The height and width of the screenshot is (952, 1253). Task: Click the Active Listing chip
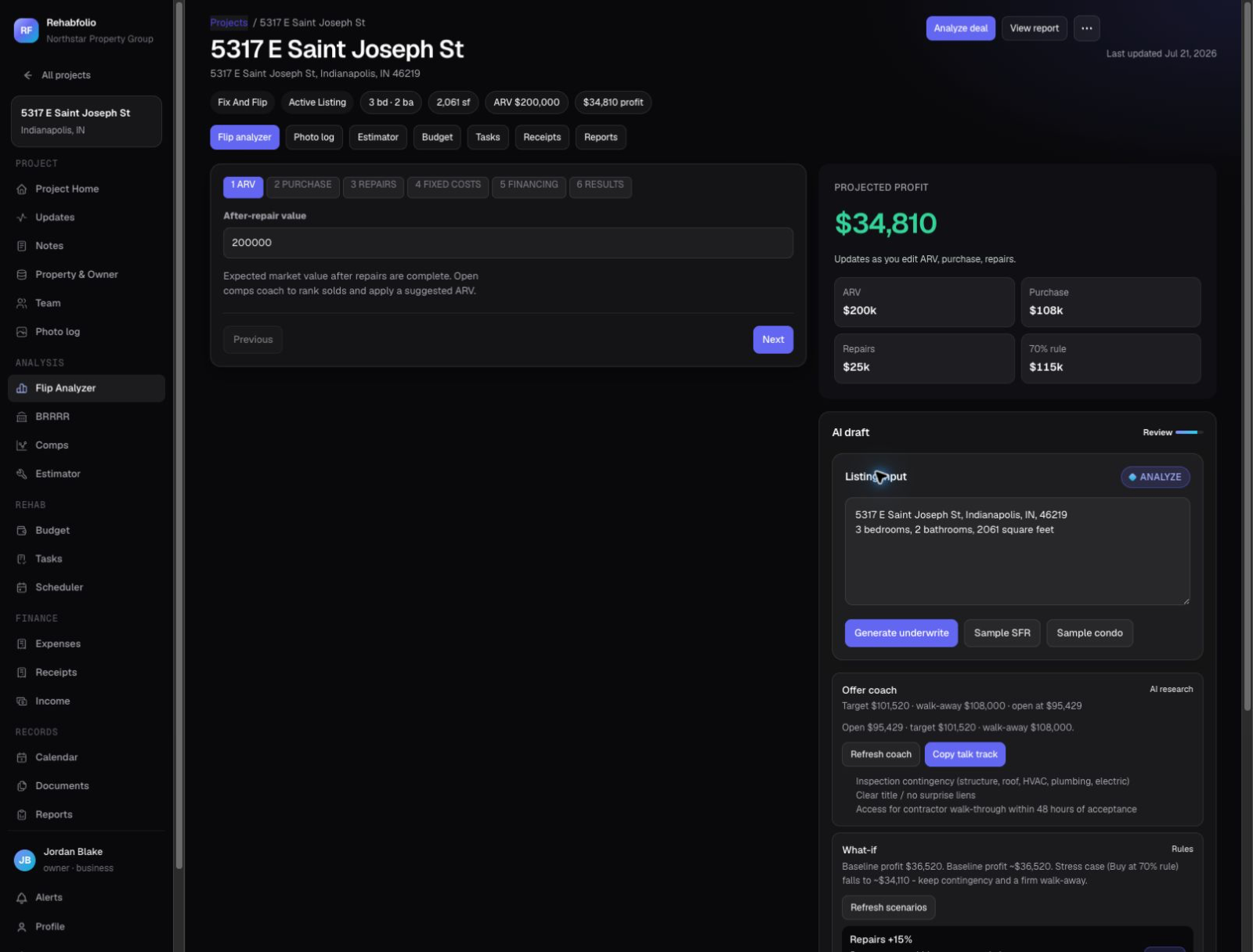[317, 103]
